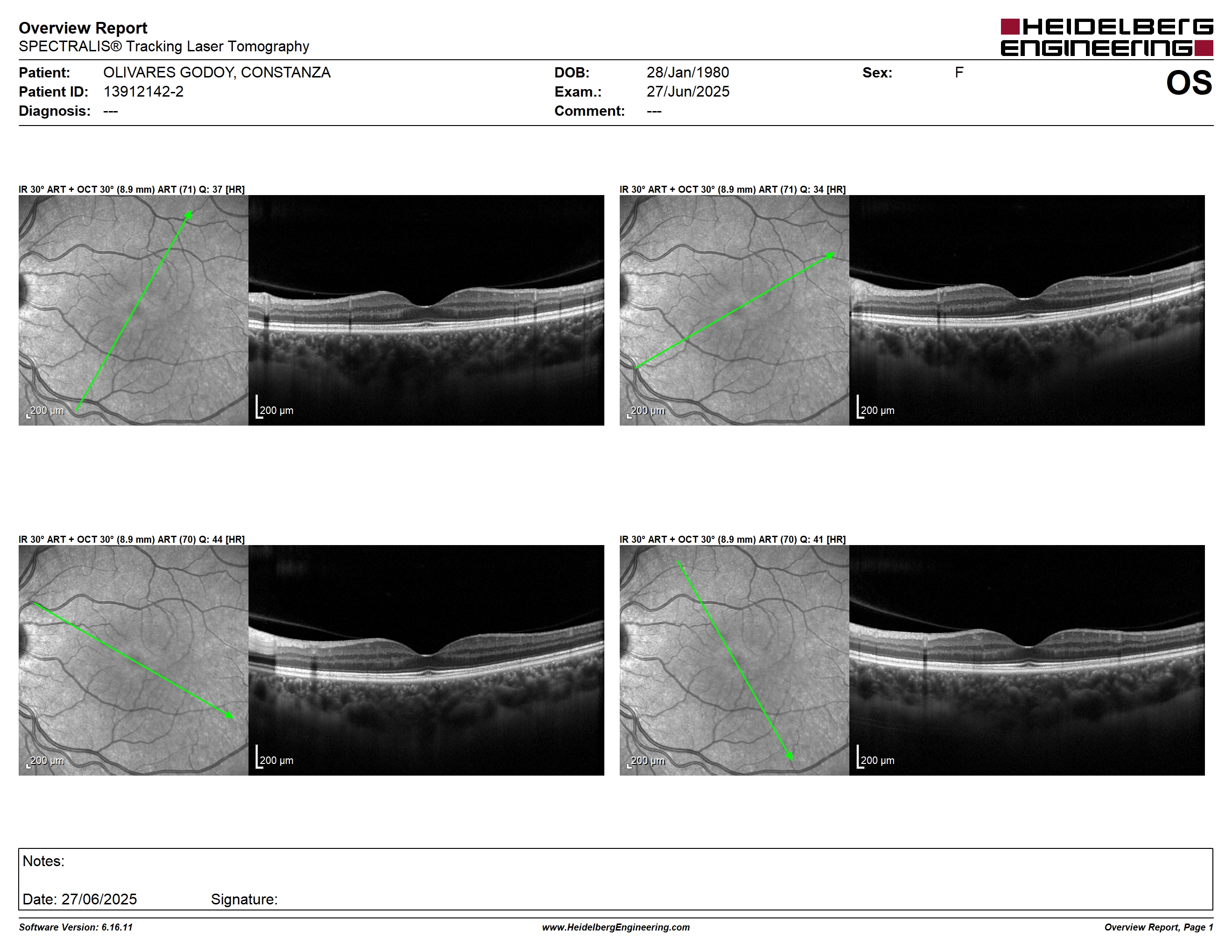Click scan caption with Q: 41
The image size is (1232, 952).
pyautogui.click(x=732, y=539)
